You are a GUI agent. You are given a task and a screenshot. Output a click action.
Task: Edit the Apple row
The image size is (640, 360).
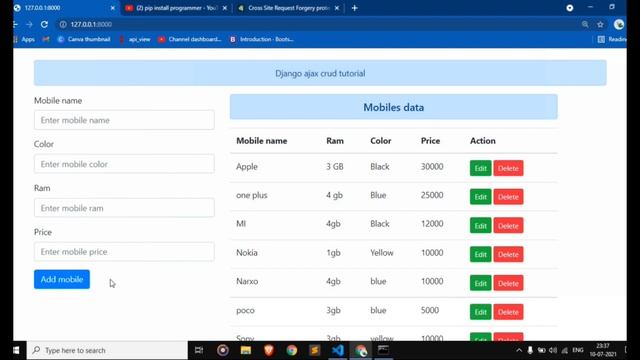point(480,168)
